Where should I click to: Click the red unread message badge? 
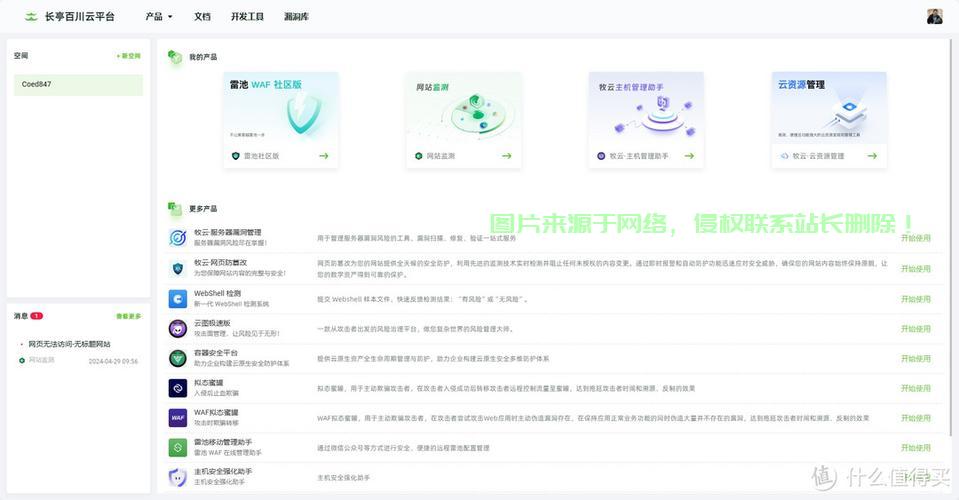pos(37,316)
